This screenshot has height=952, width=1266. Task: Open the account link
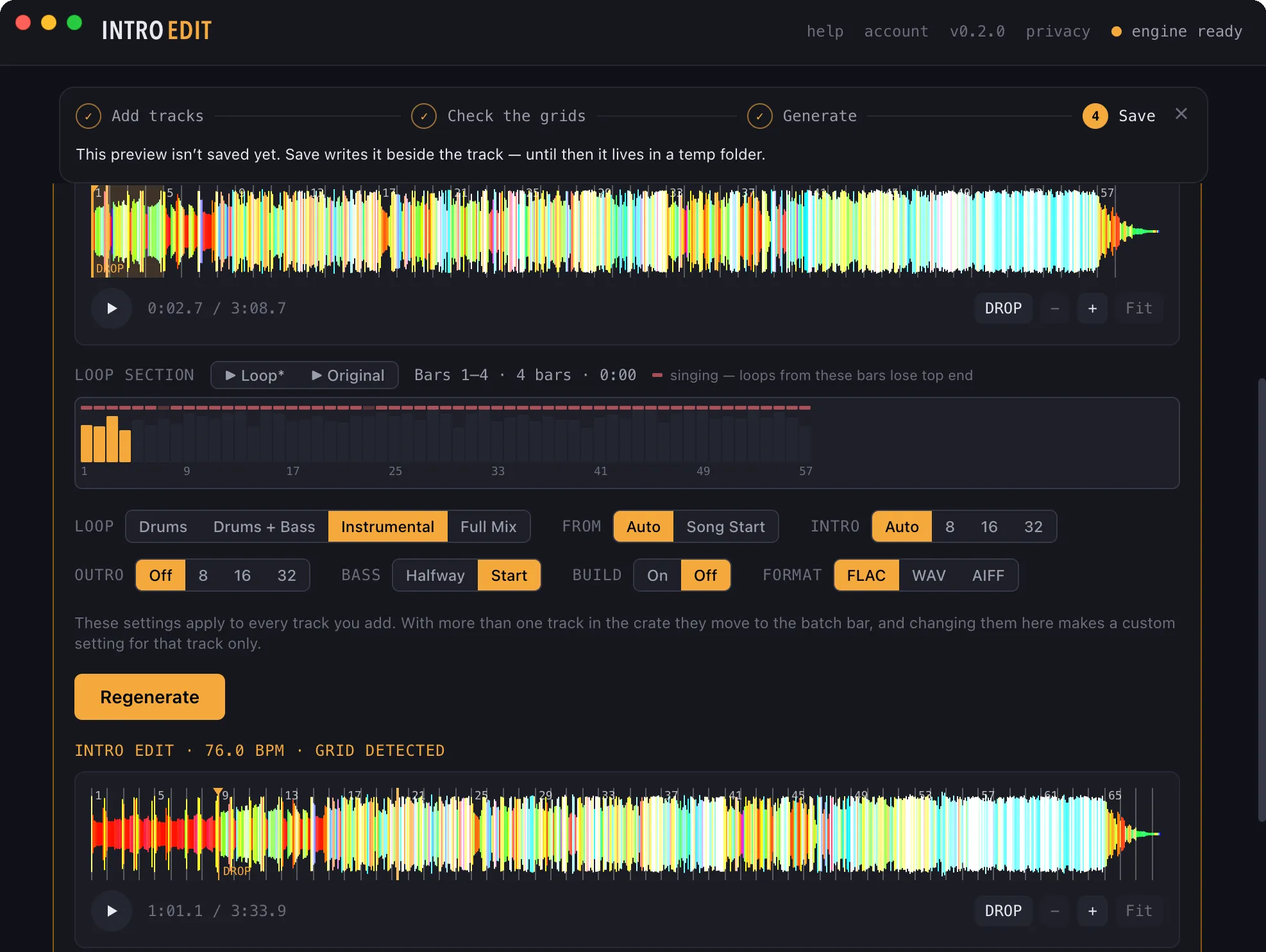point(896,31)
